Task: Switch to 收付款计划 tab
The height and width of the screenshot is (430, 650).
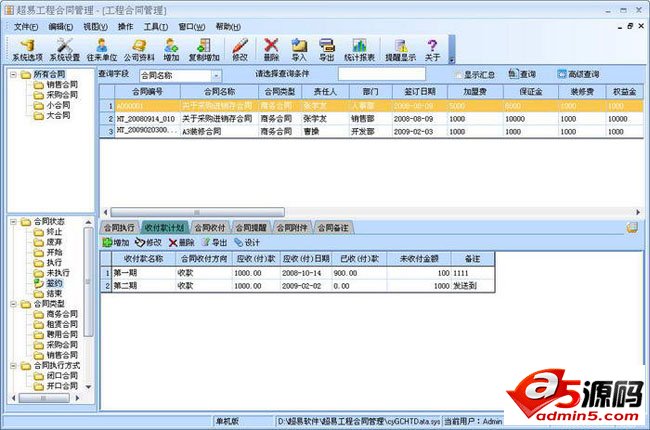Action: point(165,228)
